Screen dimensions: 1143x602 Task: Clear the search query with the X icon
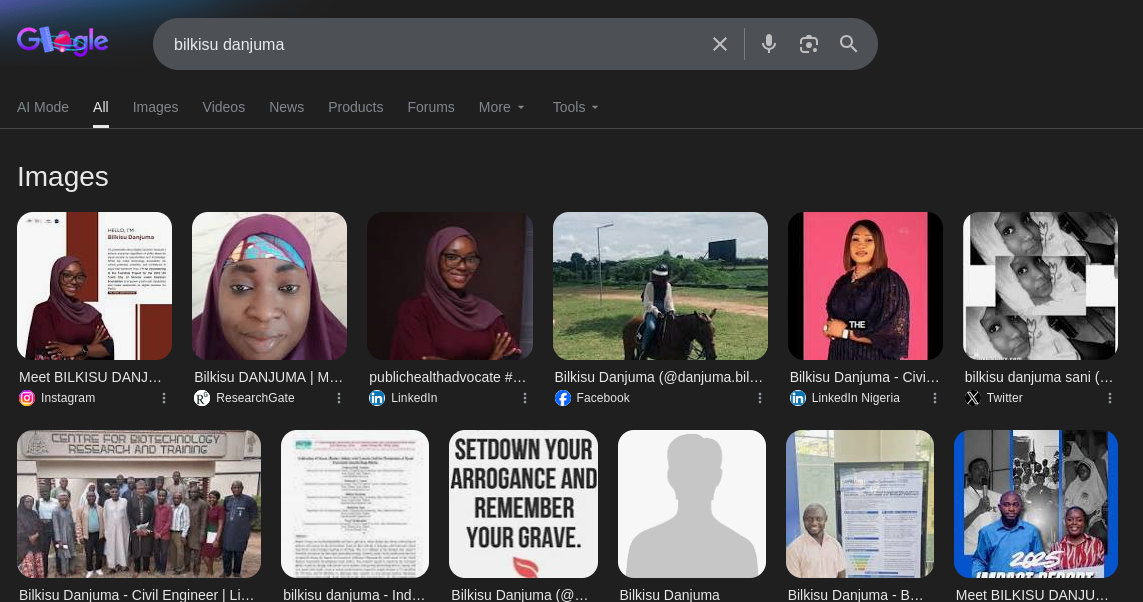tap(720, 44)
